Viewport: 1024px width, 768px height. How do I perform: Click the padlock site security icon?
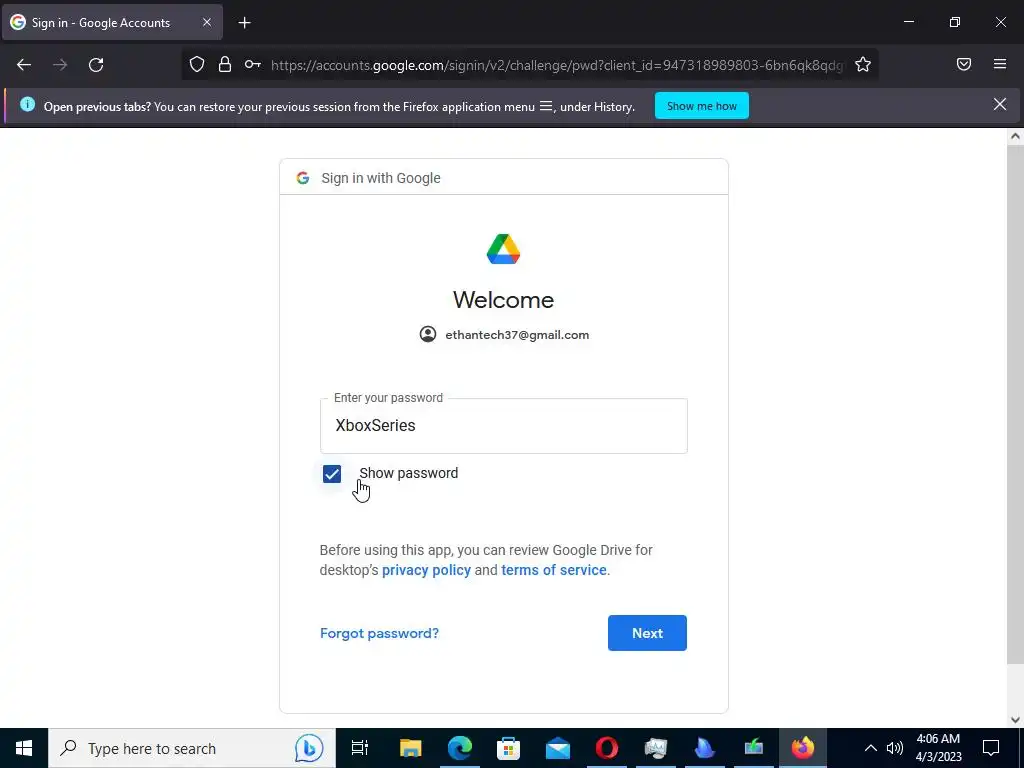[225, 64]
